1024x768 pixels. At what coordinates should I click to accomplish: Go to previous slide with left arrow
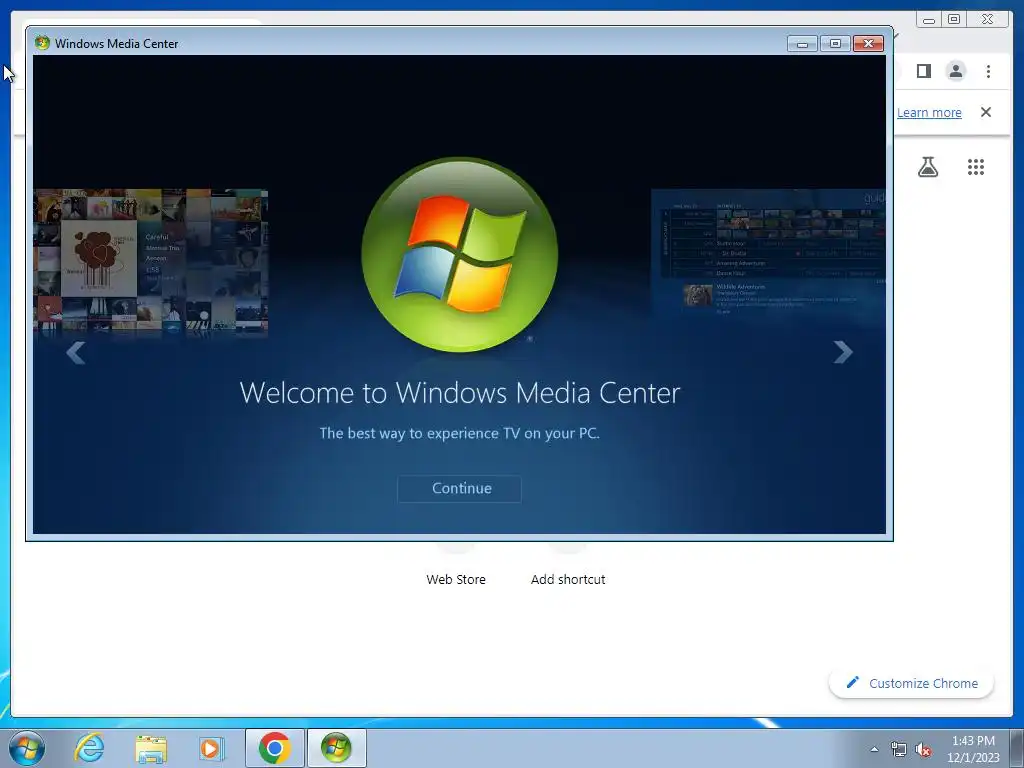tap(76, 353)
